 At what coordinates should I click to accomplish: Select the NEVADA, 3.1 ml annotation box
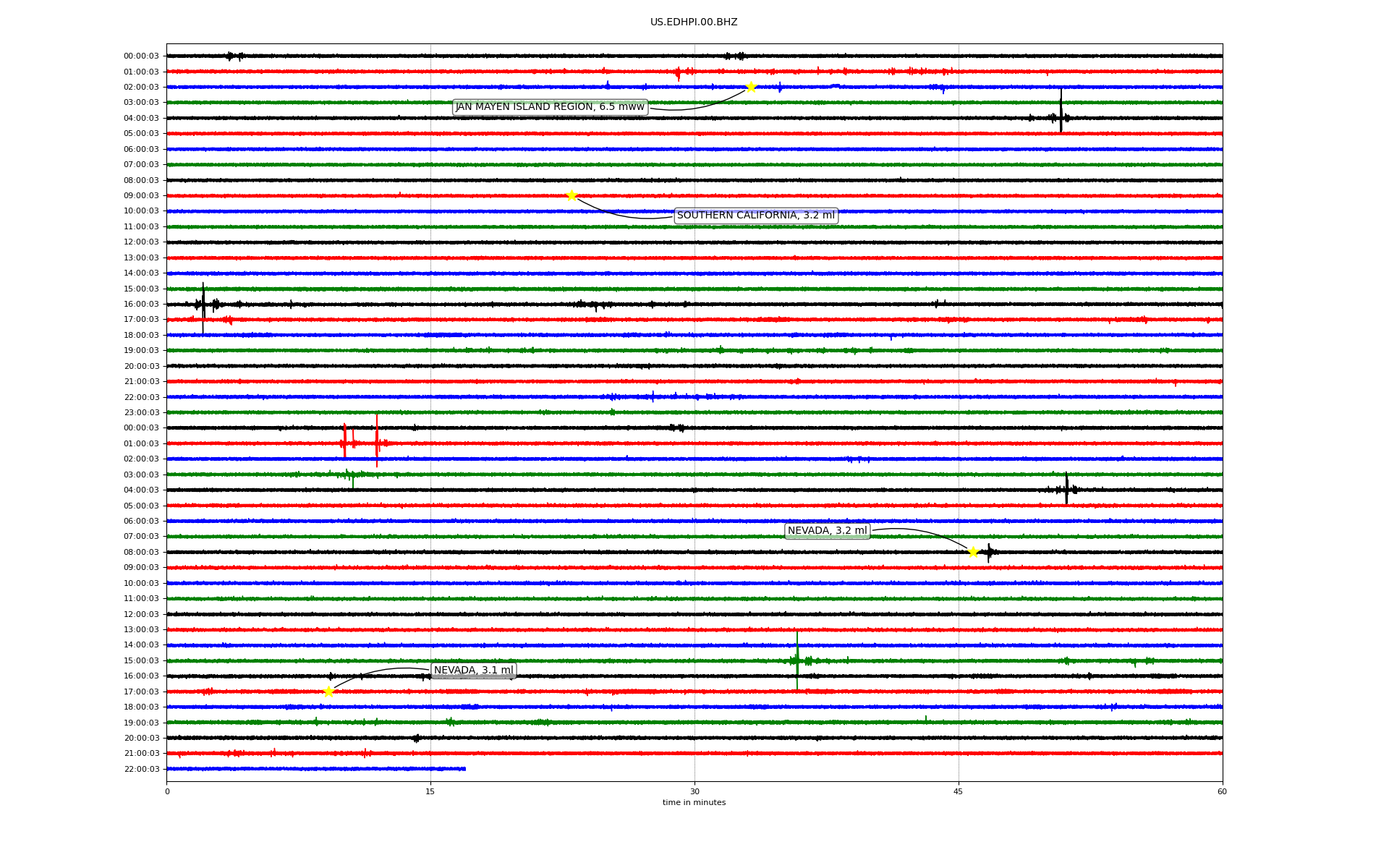(474, 671)
